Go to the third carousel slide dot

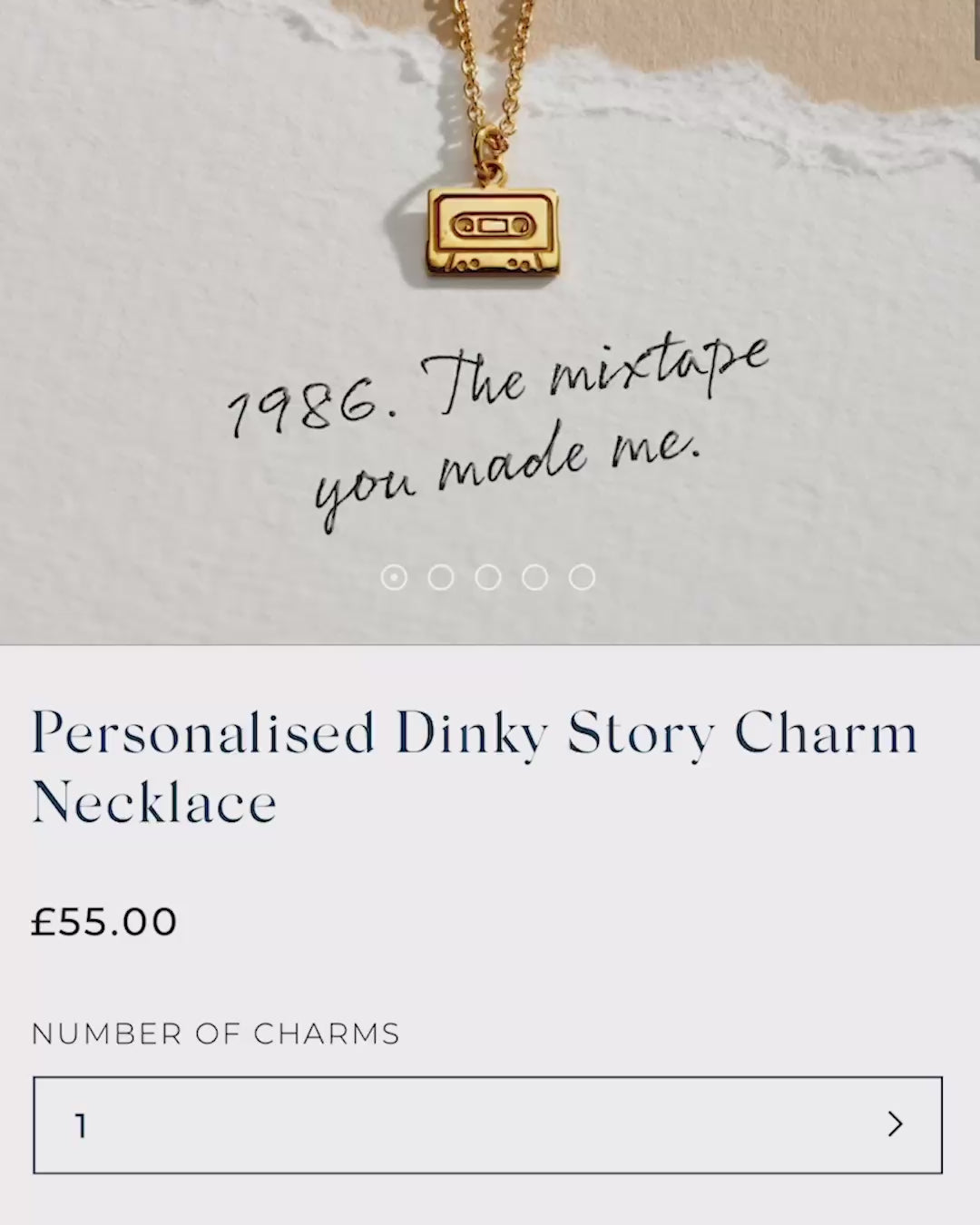(488, 577)
